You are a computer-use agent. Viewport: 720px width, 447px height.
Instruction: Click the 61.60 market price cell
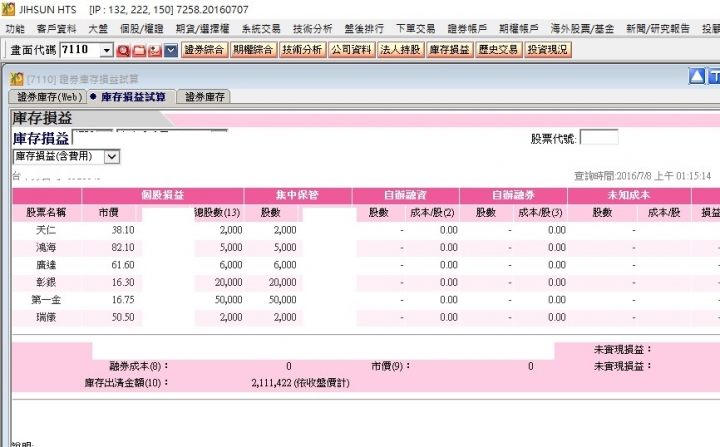123,265
